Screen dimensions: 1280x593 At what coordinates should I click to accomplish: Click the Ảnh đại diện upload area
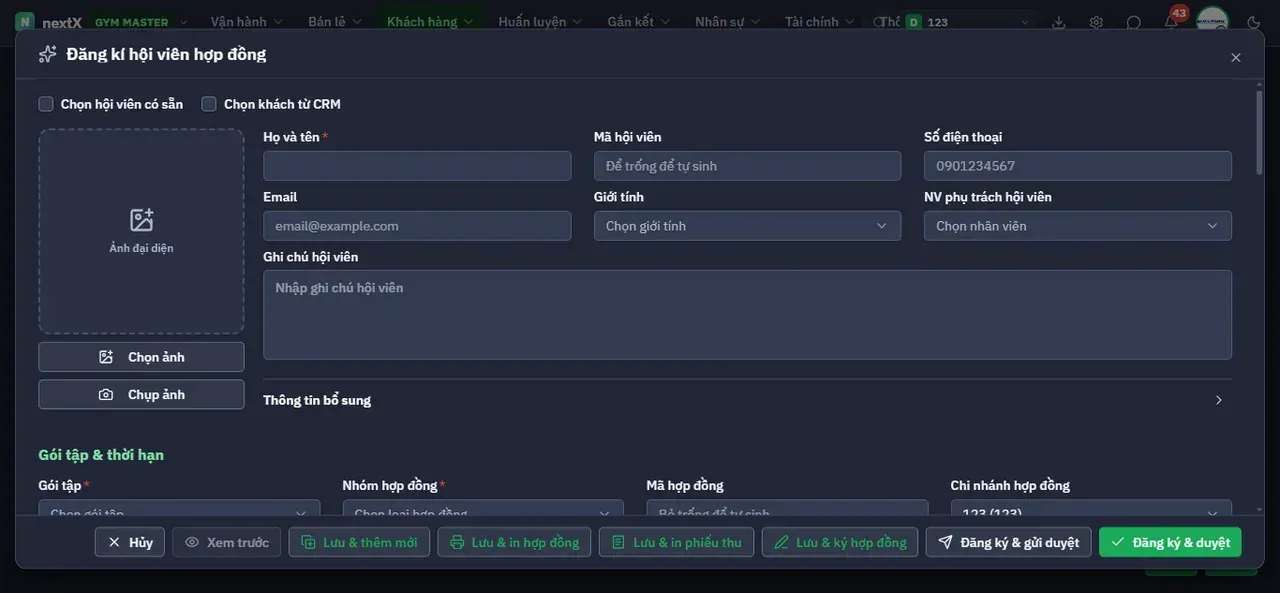point(141,231)
